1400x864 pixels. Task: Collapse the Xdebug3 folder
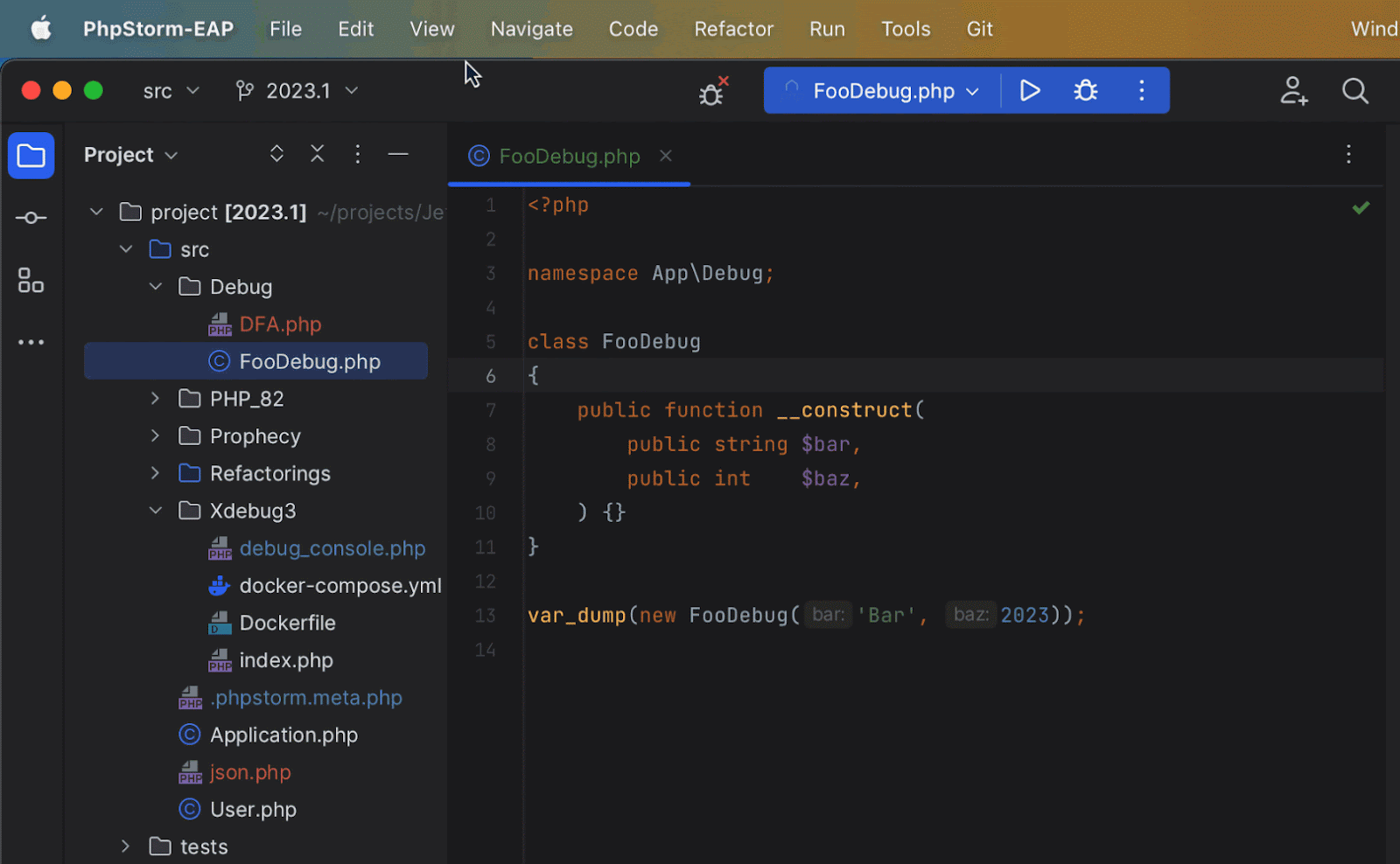click(155, 511)
